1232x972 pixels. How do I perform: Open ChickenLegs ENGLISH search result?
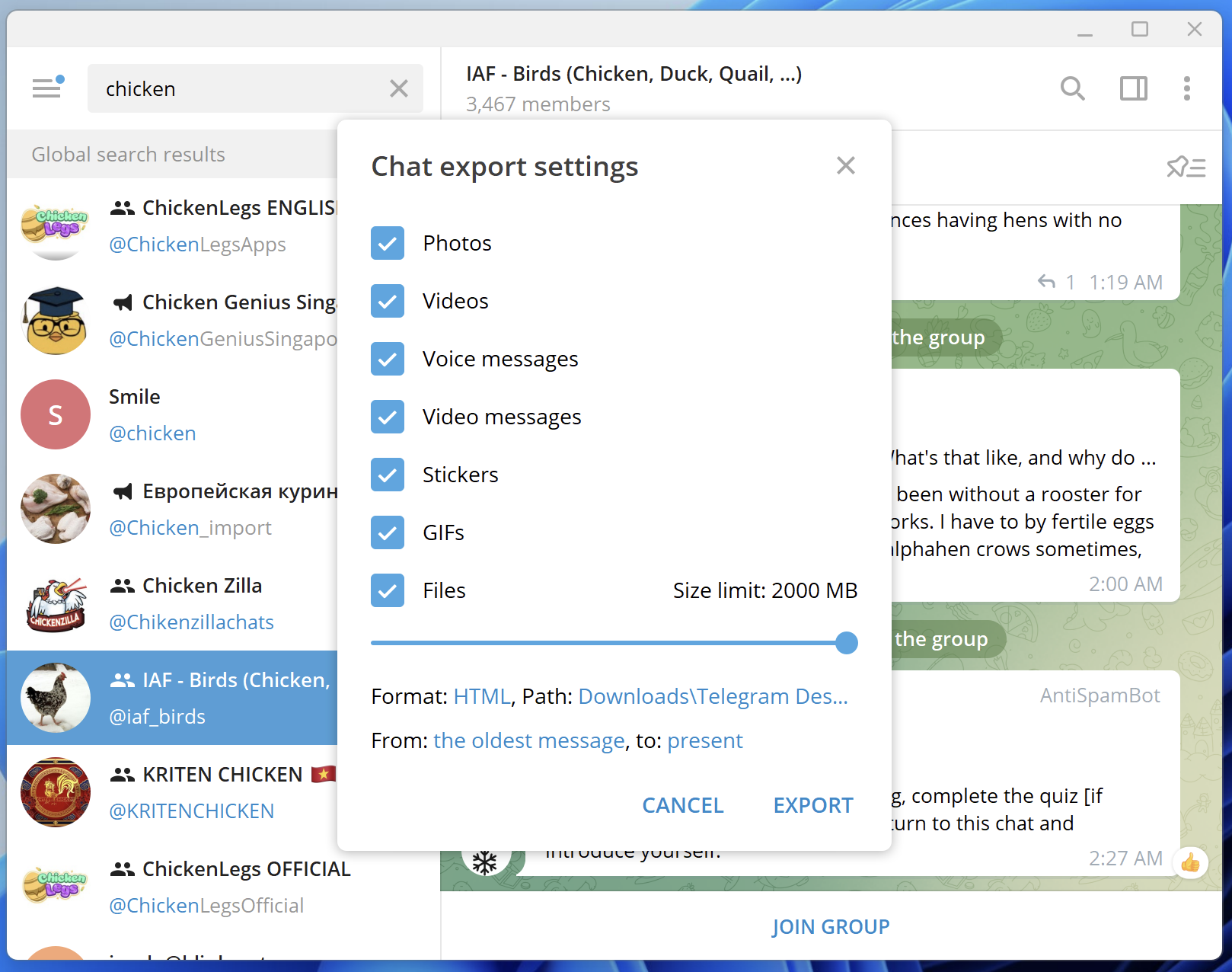[x=173, y=225]
